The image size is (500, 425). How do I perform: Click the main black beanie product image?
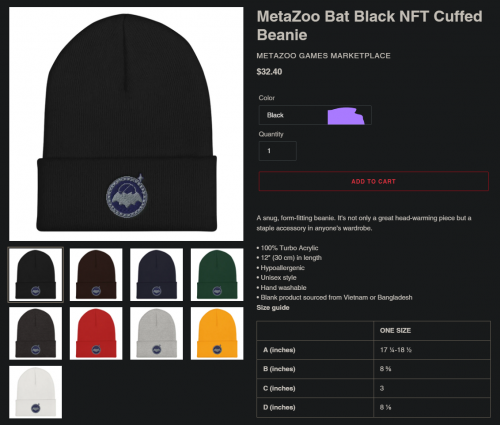[x=126, y=124]
